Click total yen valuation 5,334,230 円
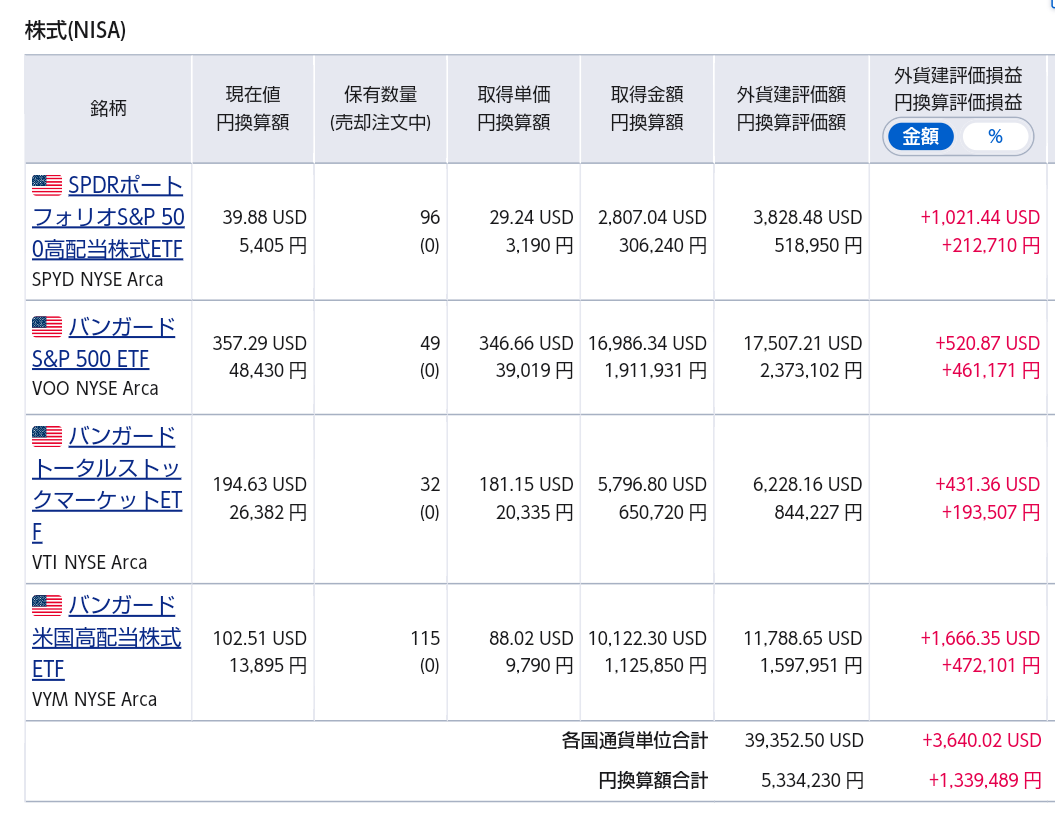The image size is (1055, 815). pyautogui.click(x=812, y=781)
